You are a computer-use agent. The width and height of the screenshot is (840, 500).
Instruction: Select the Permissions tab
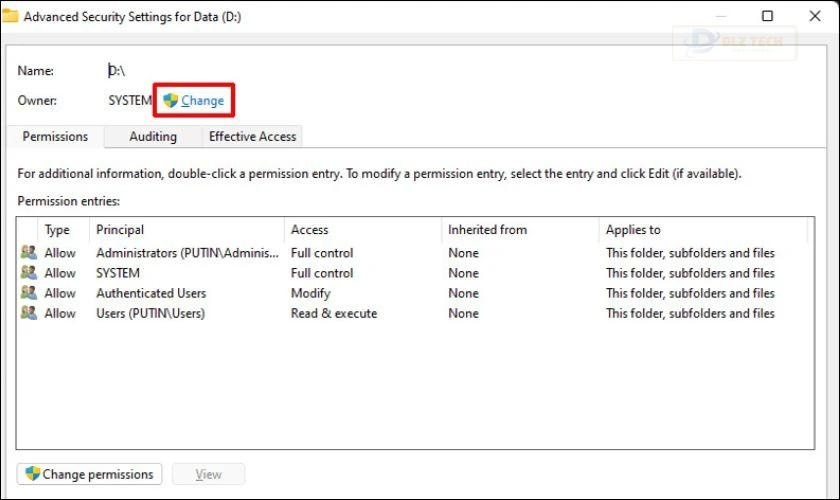55,136
